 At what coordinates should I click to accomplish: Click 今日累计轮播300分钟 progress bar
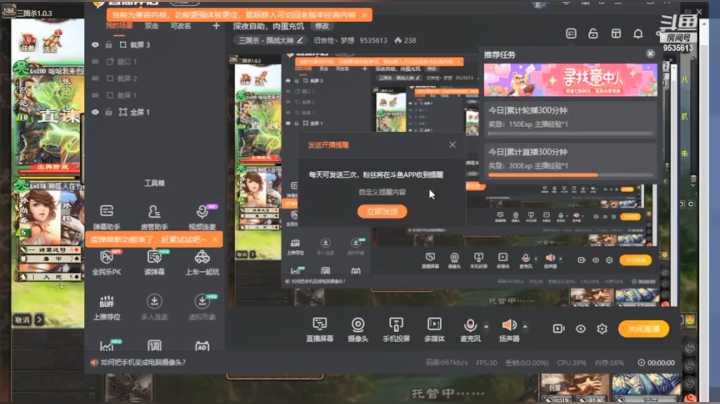click(570, 134)
